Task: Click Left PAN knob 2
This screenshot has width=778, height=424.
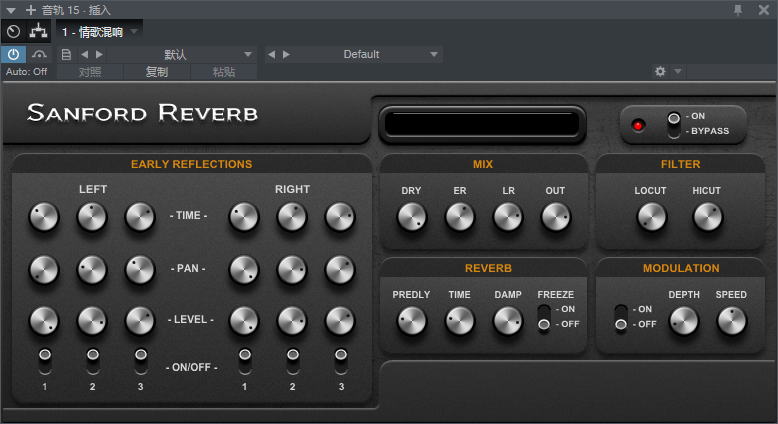Action: point(92,270)
